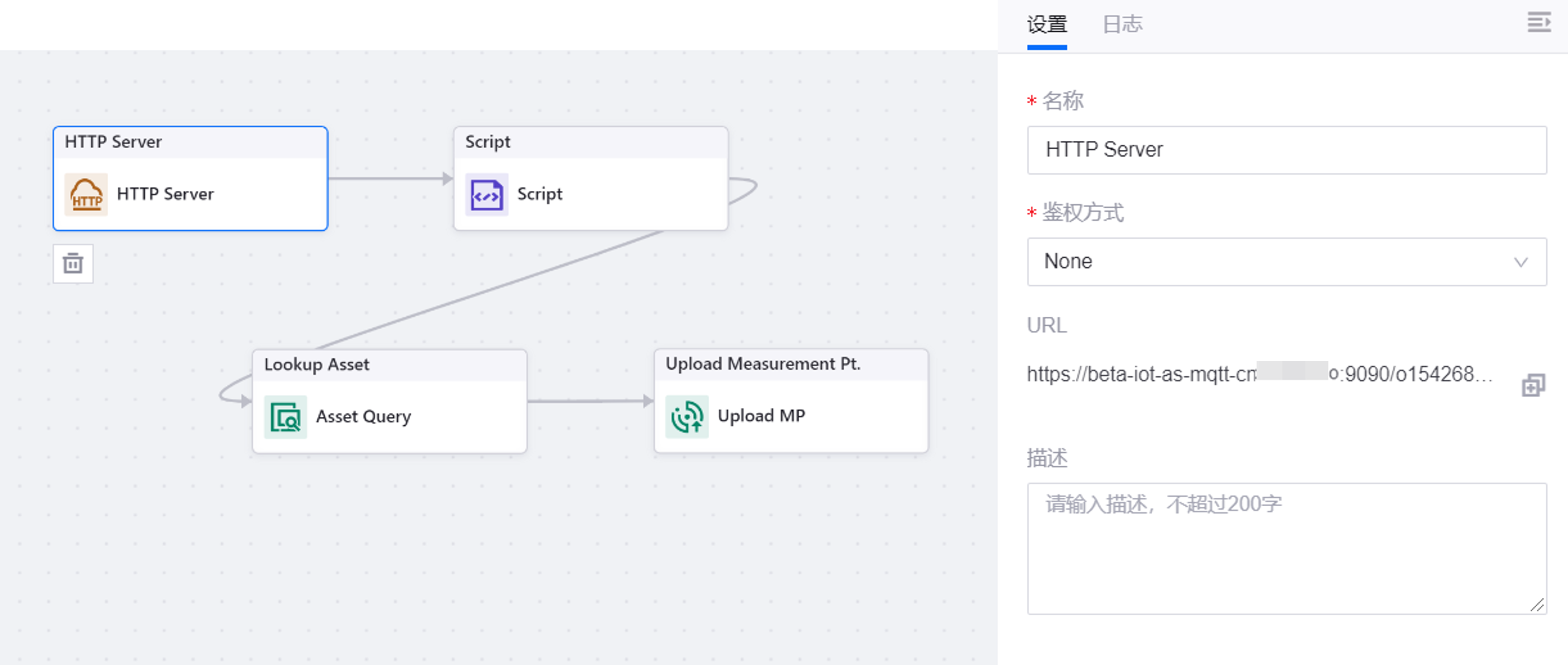Click the arrow entering Script node

[x=446, y=179]
